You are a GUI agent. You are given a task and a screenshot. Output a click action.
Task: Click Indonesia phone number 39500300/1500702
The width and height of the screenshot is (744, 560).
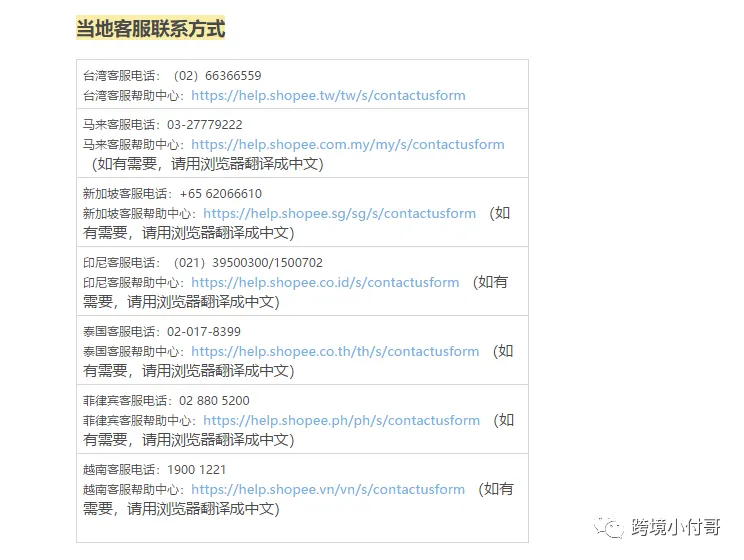tap(267, 263)
